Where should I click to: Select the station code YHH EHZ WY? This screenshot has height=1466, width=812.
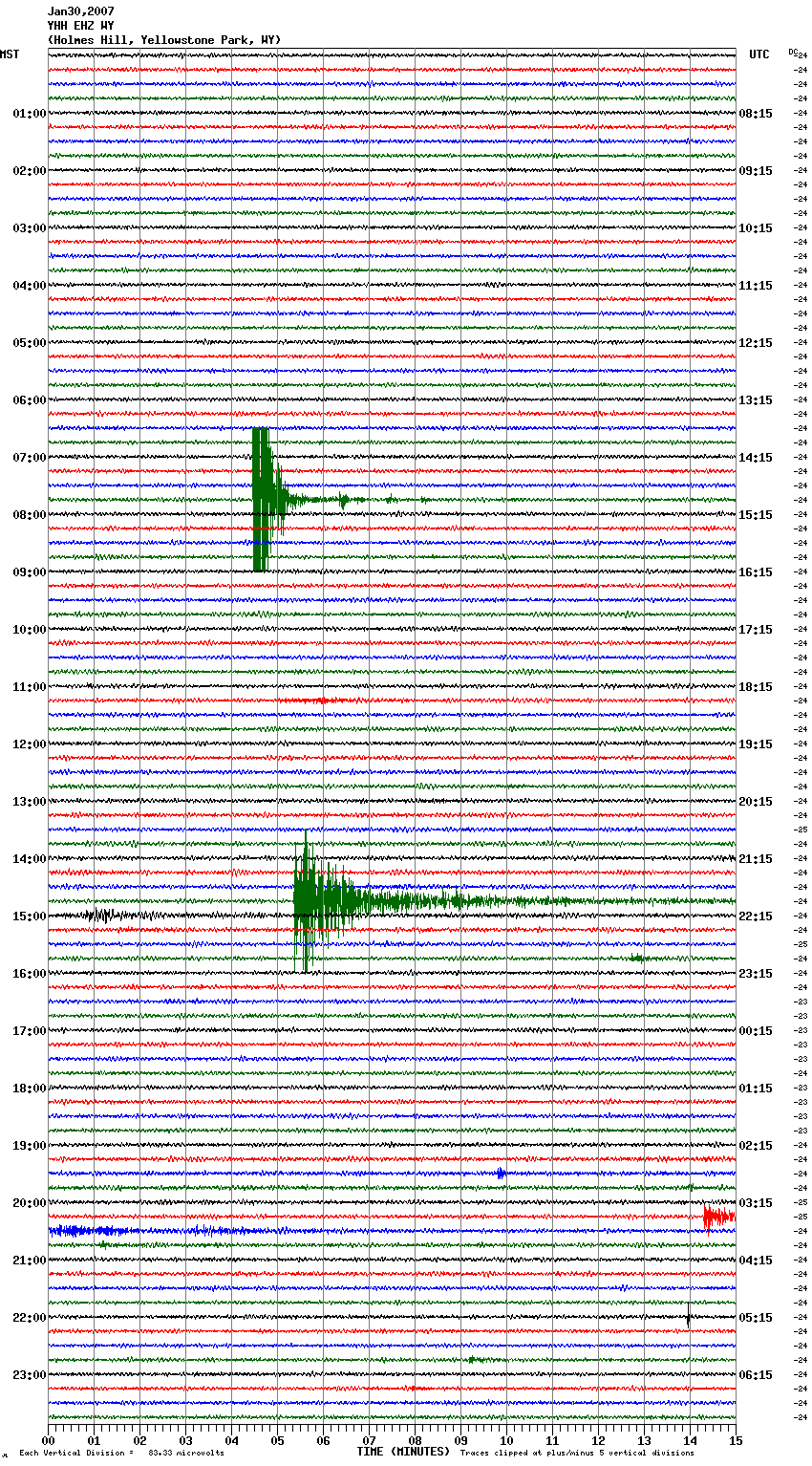[x=81, y=26]
